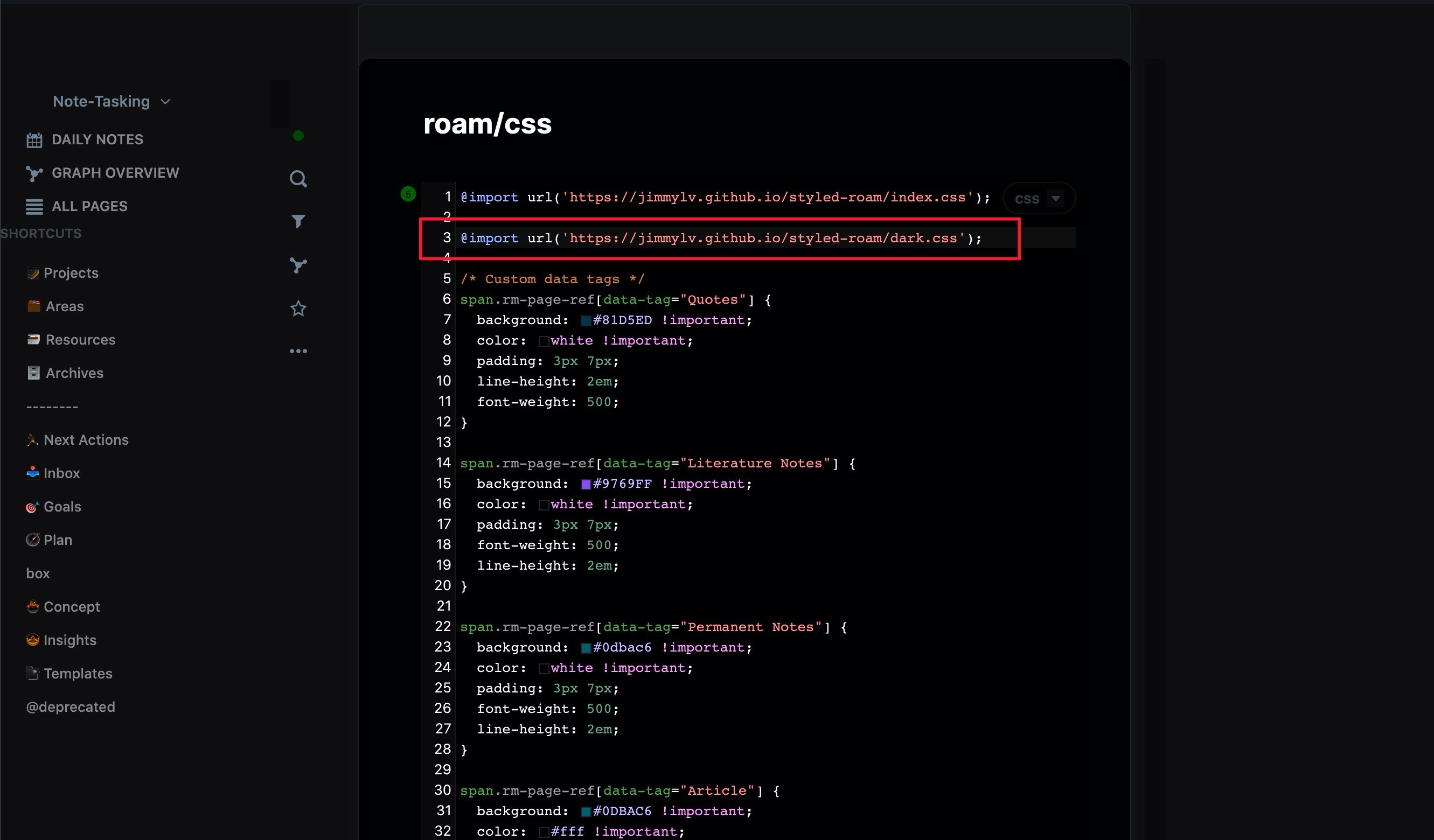Click the roam/css page title
This screenshot has height=840, width=1434.
click(487, 124)
